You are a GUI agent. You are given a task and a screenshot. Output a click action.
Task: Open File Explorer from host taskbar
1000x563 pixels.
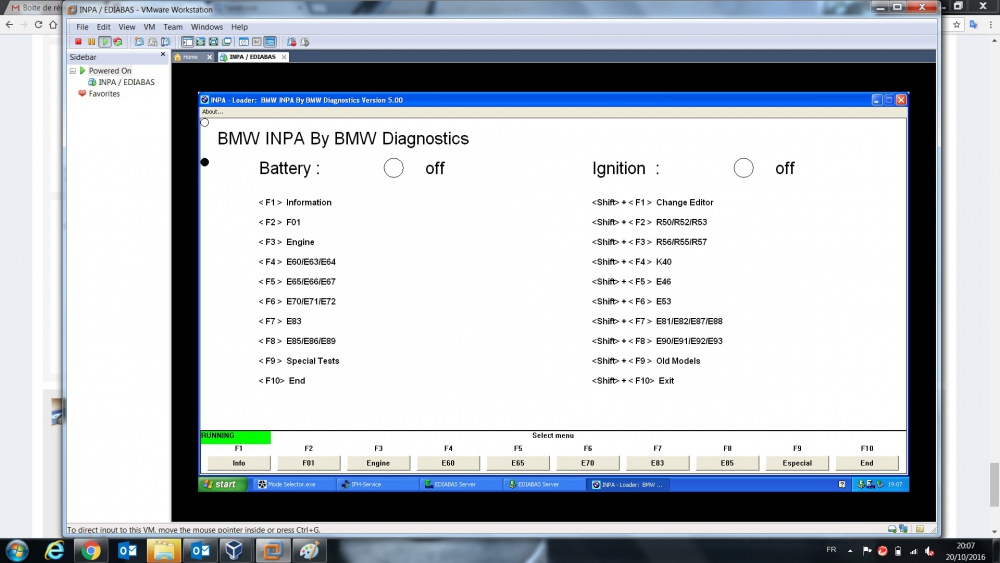[163, 550]
